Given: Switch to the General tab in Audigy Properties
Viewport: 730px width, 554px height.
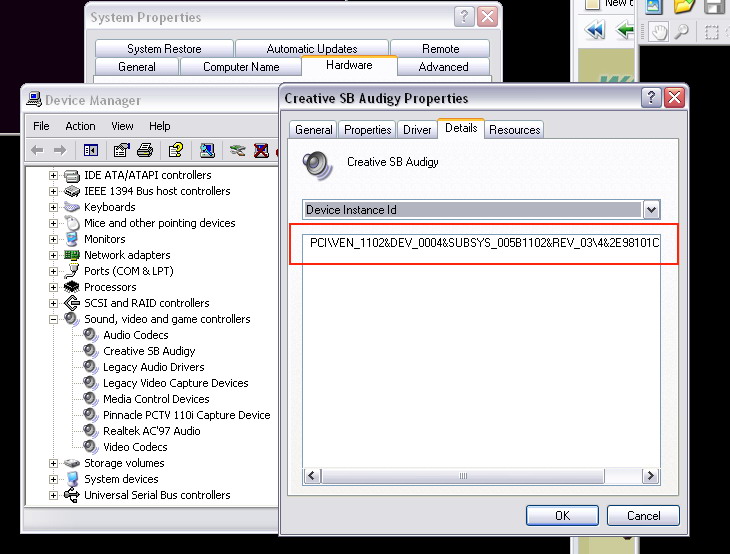Looking at the screenshot, I should click(x=313, y=130).
